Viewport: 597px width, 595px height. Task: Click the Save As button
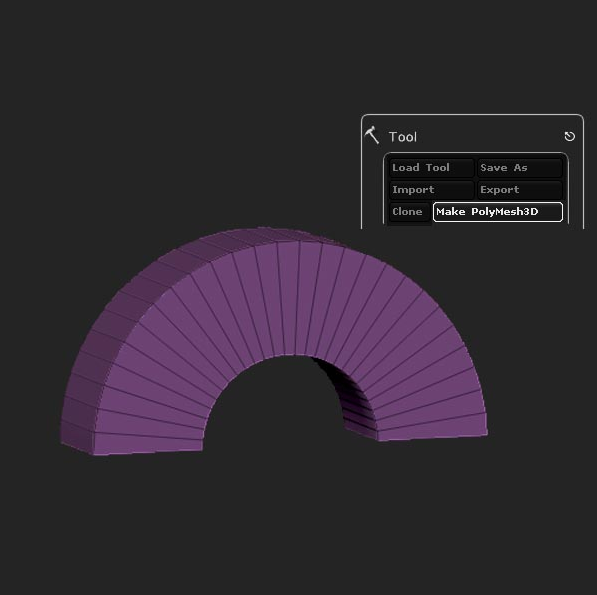pos(520,168)
